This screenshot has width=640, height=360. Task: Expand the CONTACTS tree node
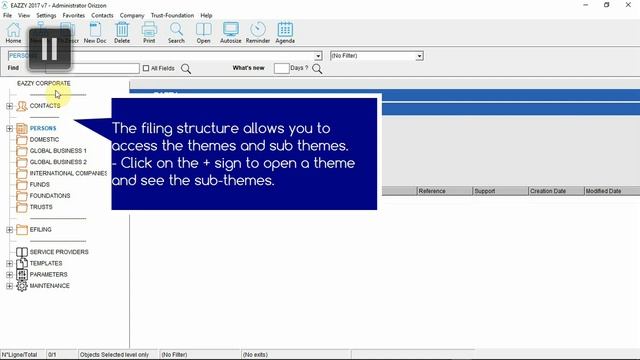(9, 106)
